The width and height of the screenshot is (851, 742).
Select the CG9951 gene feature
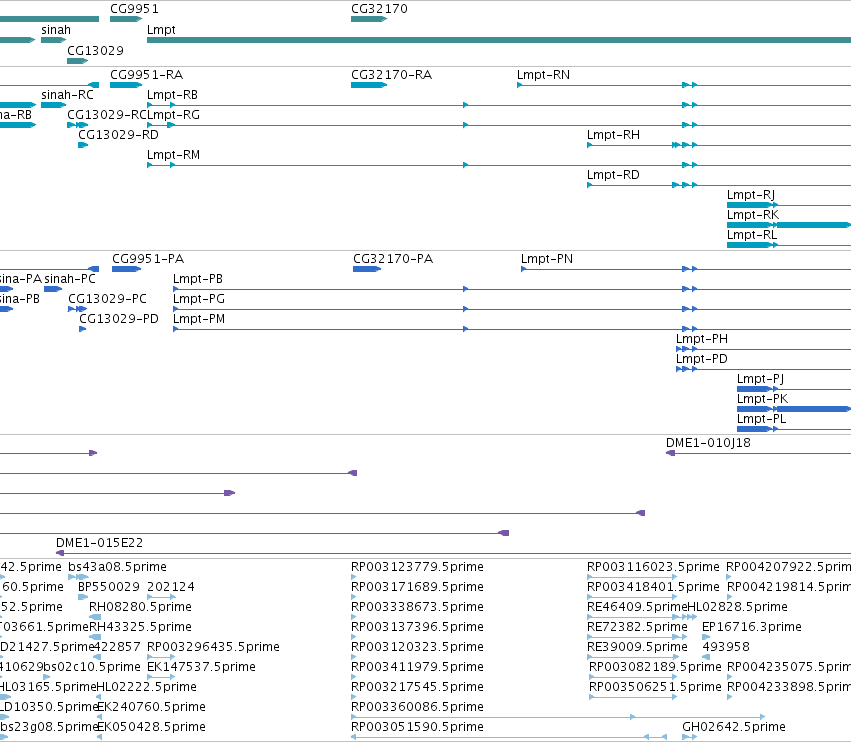[126, 19]
